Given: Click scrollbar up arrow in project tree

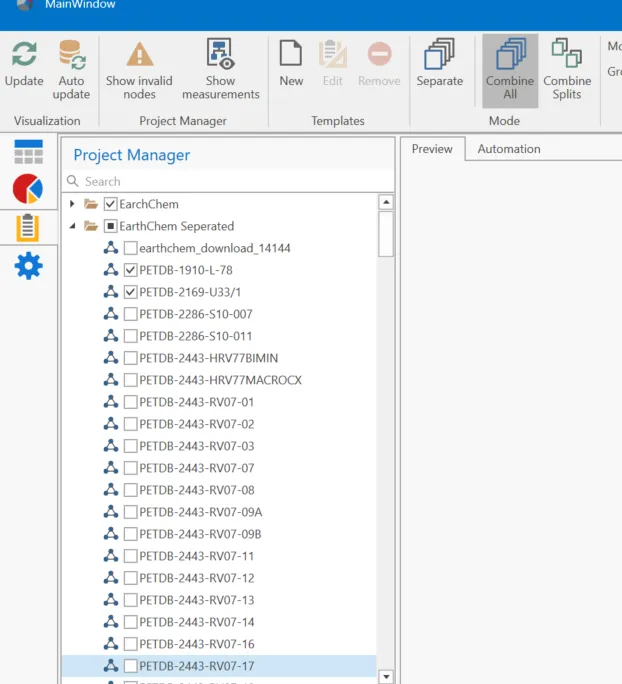Looking at the screenshot, I should tap(386, 202).
